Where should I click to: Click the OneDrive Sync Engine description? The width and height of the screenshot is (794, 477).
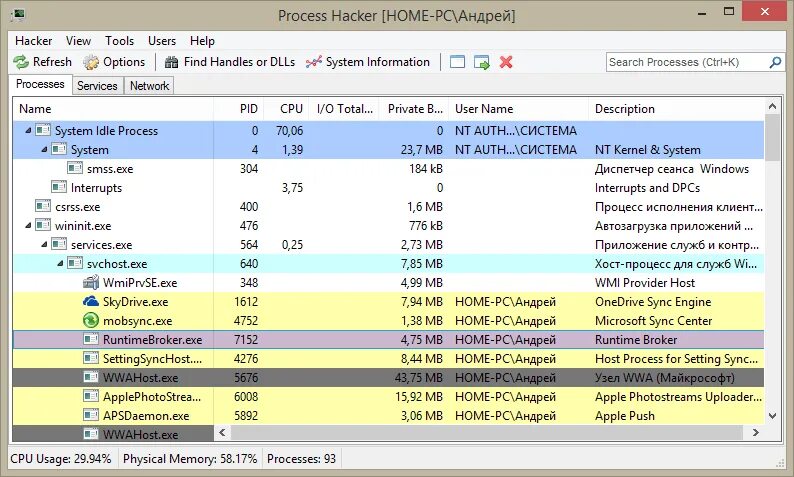pos(653,302)
